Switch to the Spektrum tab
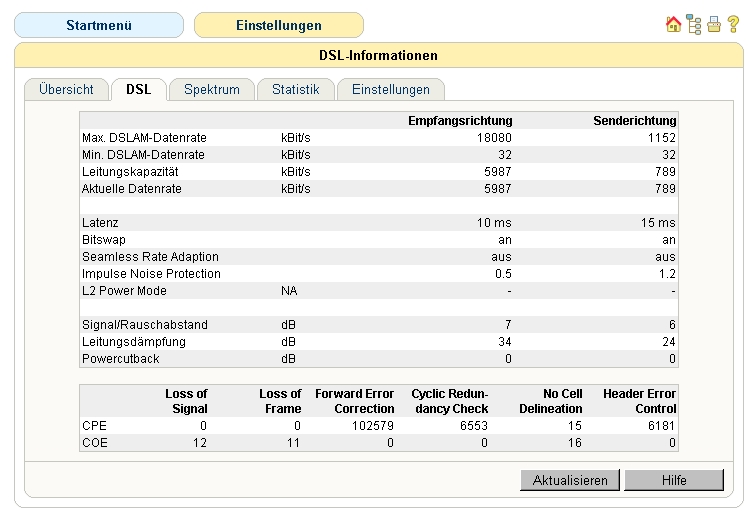Screen dimensions: 749x511 point(212,90)
